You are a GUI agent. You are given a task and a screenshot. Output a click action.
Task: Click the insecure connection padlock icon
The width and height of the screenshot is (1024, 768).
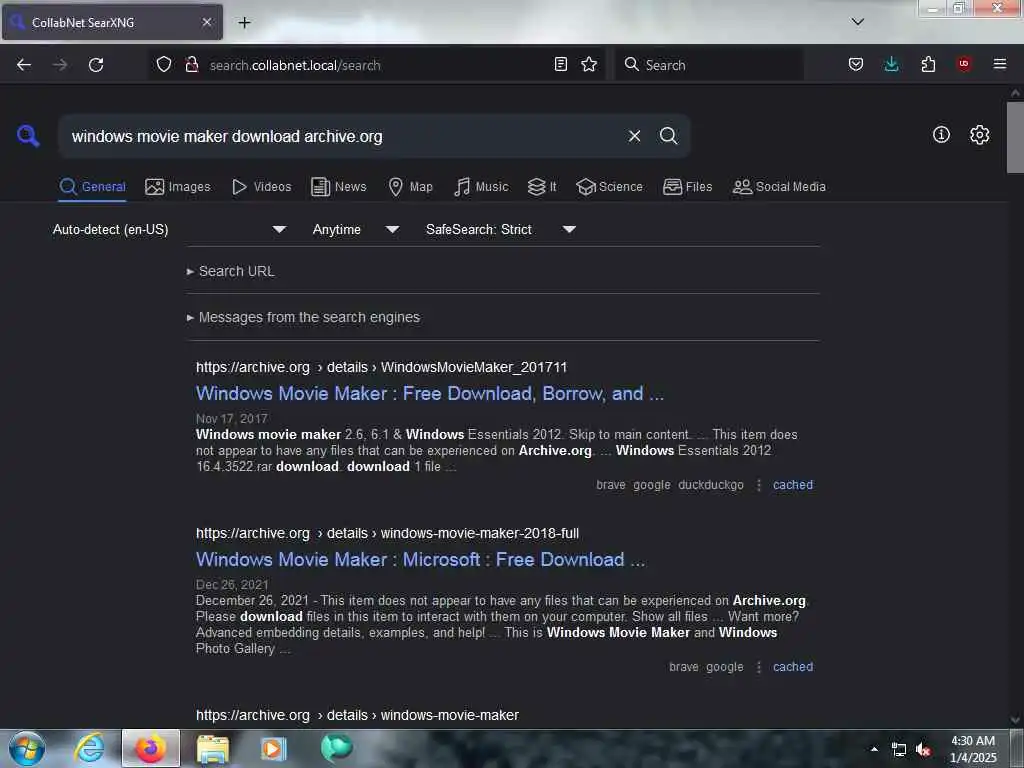click(x=192, y=65)
